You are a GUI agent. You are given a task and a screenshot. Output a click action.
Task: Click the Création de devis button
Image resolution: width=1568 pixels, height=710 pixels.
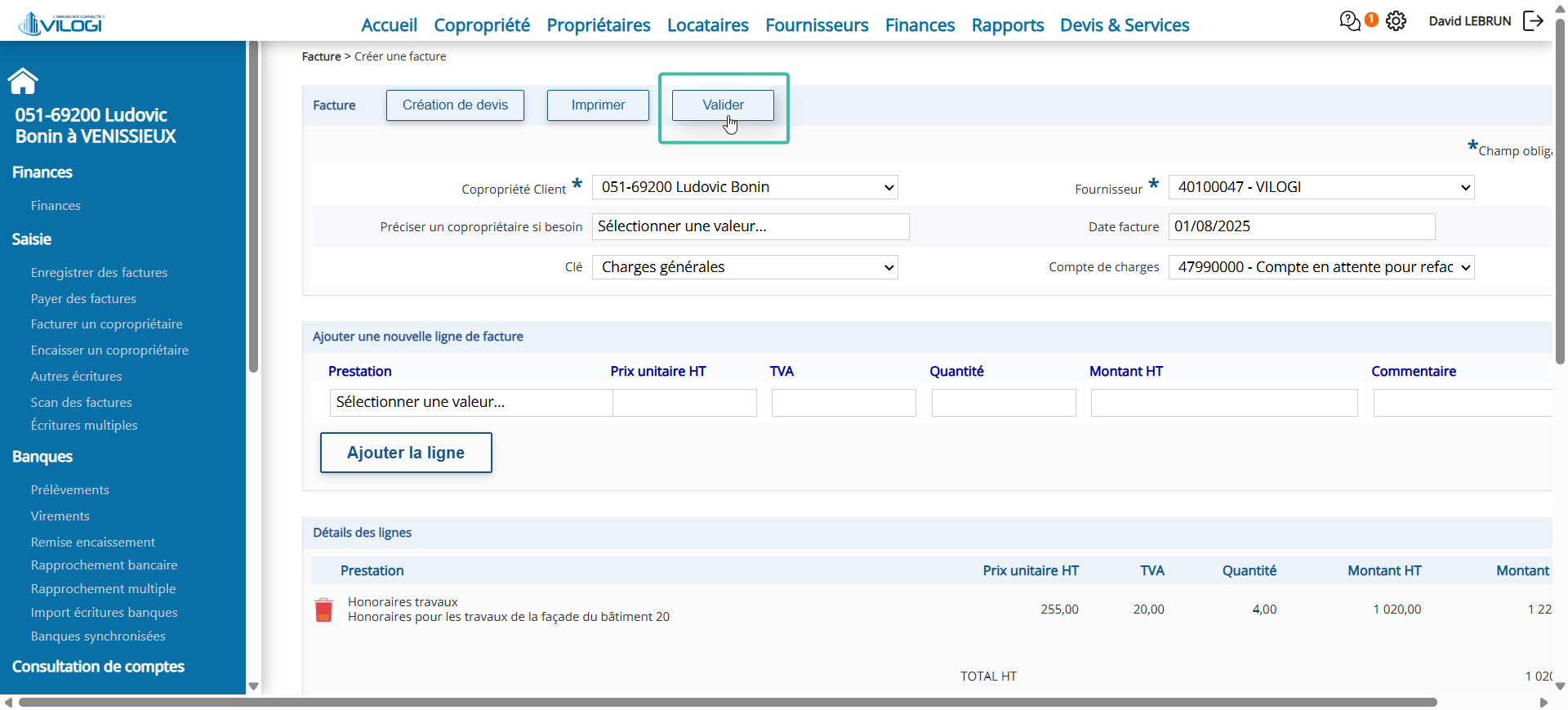tap(455, 105)
